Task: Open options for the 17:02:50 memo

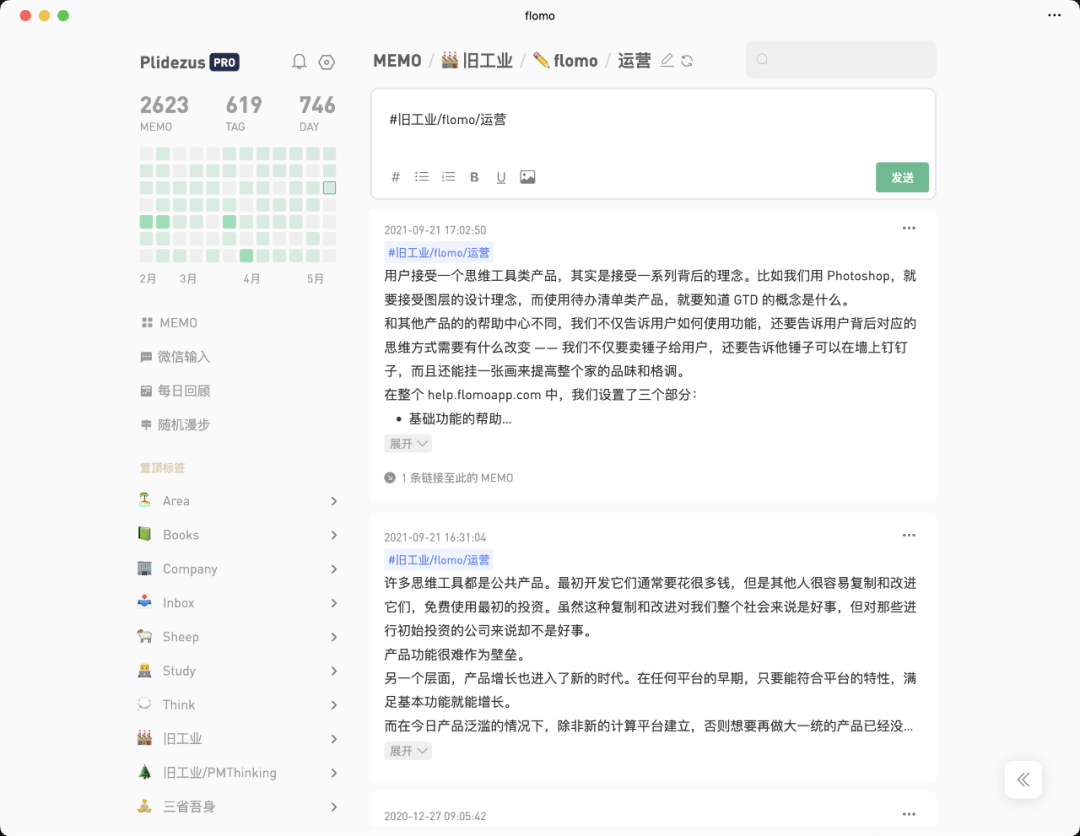Action: pyautogui.click(x=909, y=228)
